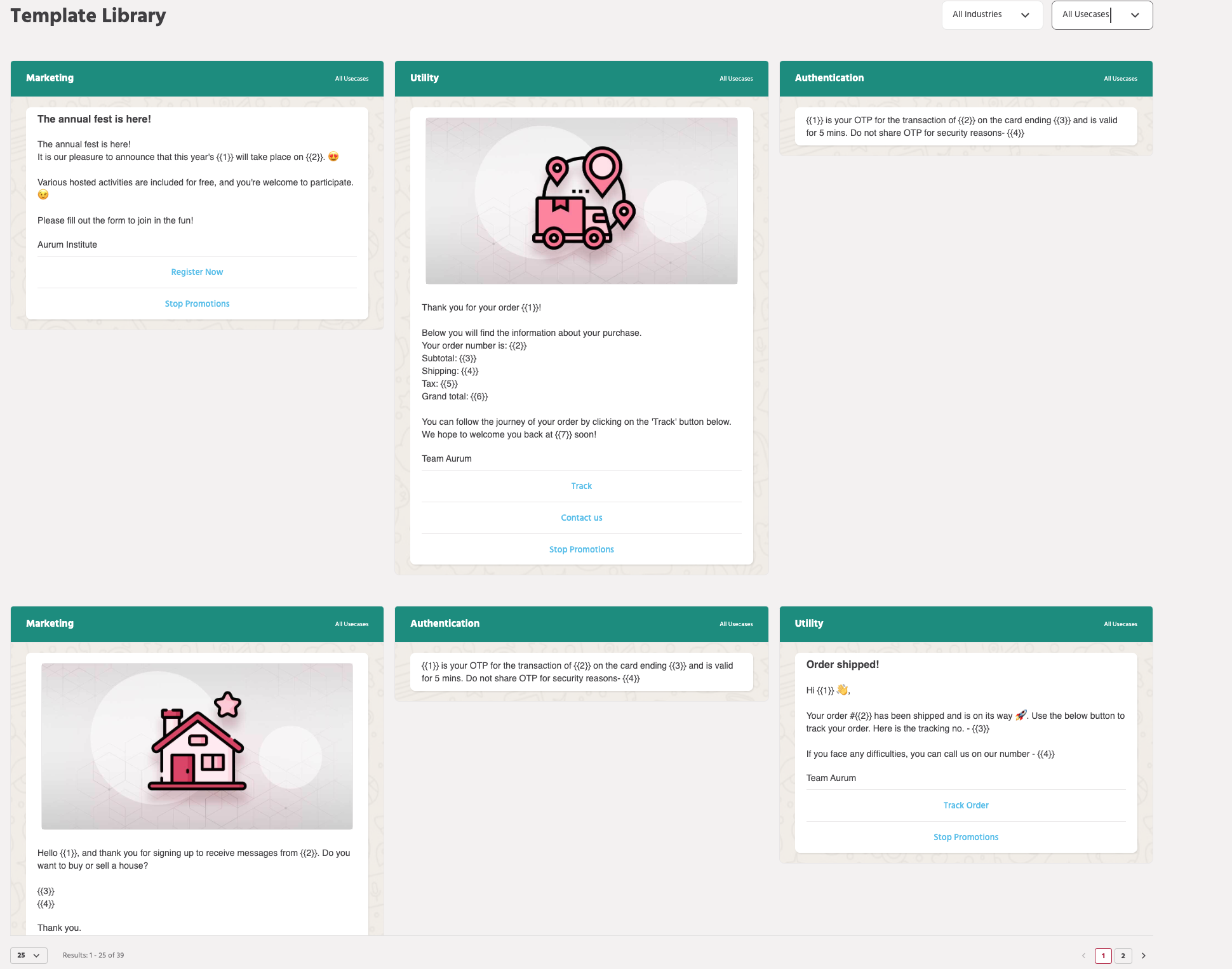Image resolution: width=1232 pixels, height=969 pixels.
Task: Click Register Now in the annual fest template
Action: 197,272
